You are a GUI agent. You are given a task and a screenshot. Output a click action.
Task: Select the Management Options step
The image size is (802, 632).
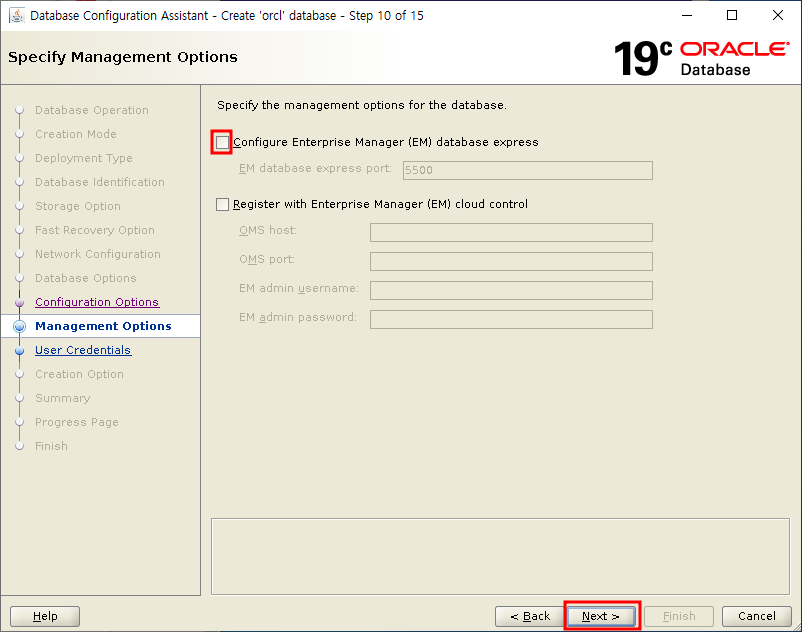[x=103, y=326]
